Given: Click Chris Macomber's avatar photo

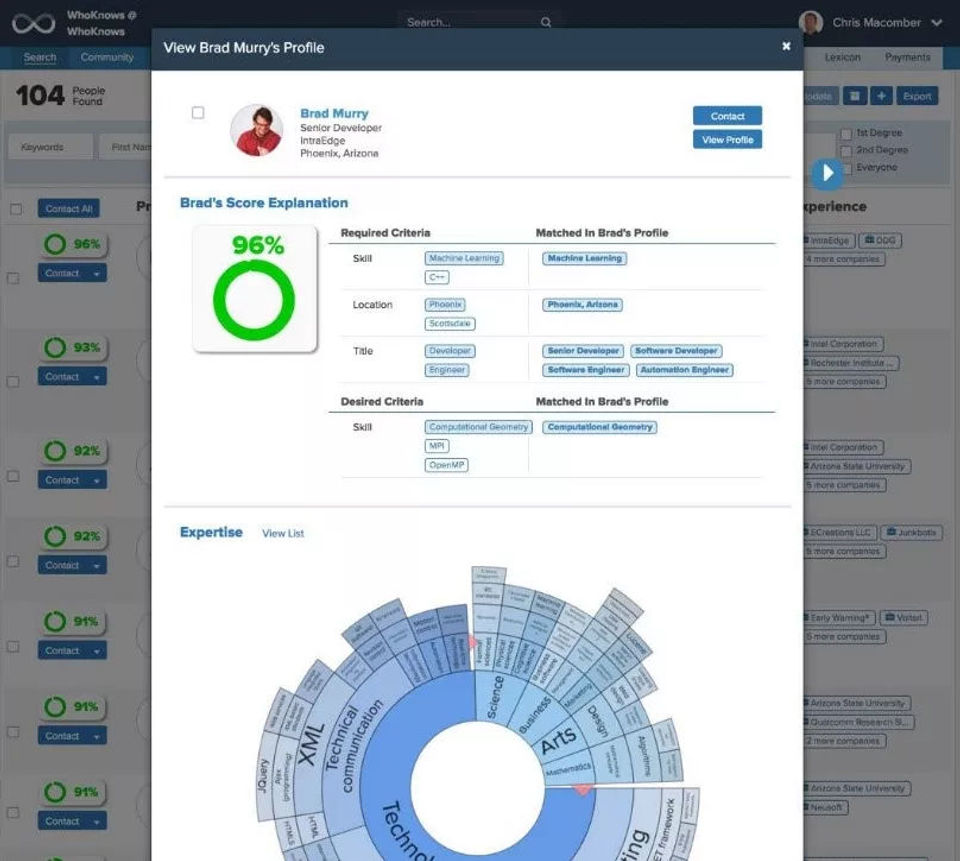Looking at the screenshot, I should (811, 23).
